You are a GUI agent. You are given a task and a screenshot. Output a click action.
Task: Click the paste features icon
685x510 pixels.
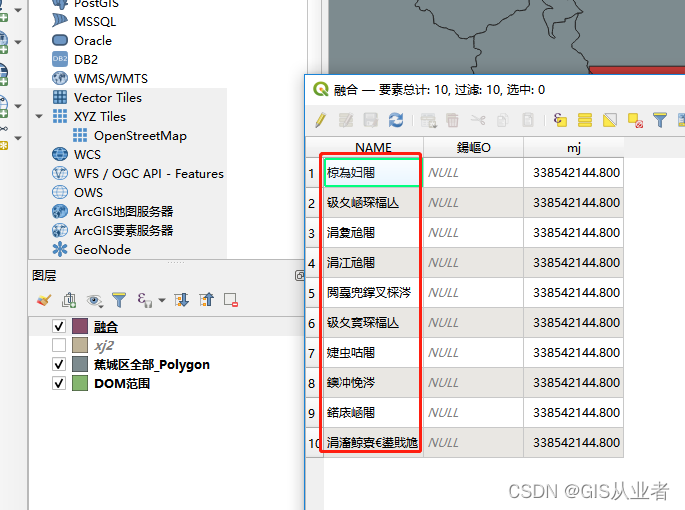(x=528, y=120)
